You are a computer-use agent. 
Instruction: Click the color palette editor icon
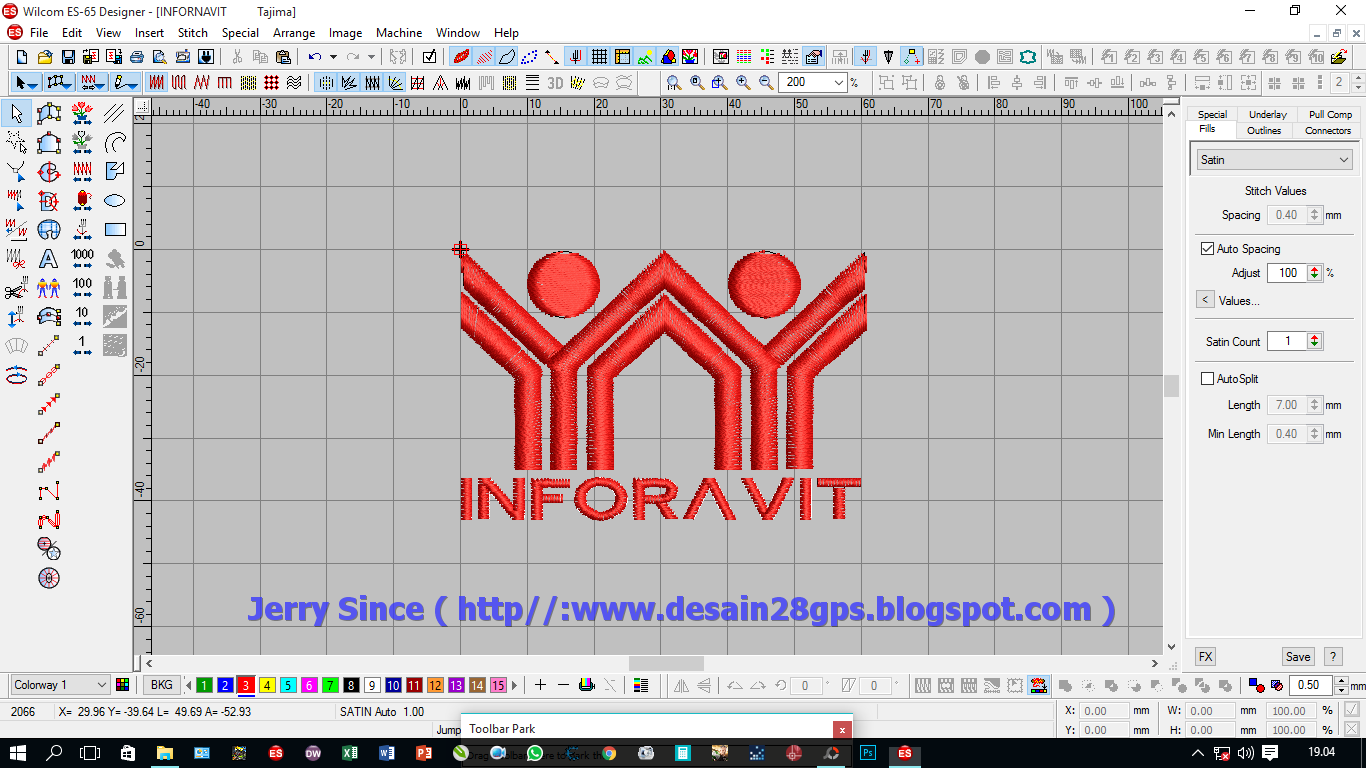[123, 685]
